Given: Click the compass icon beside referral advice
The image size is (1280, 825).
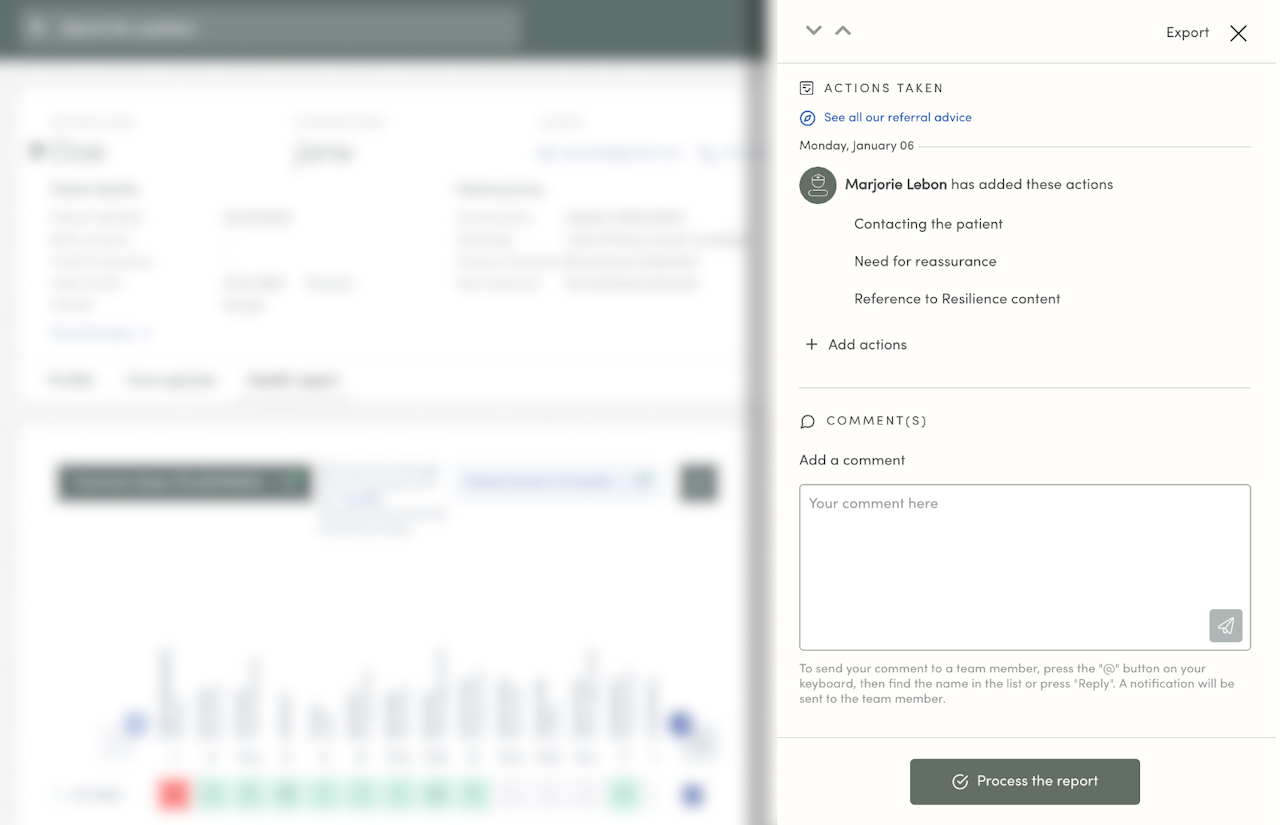Looking at the screenshot, I should [x=807, y=118].
